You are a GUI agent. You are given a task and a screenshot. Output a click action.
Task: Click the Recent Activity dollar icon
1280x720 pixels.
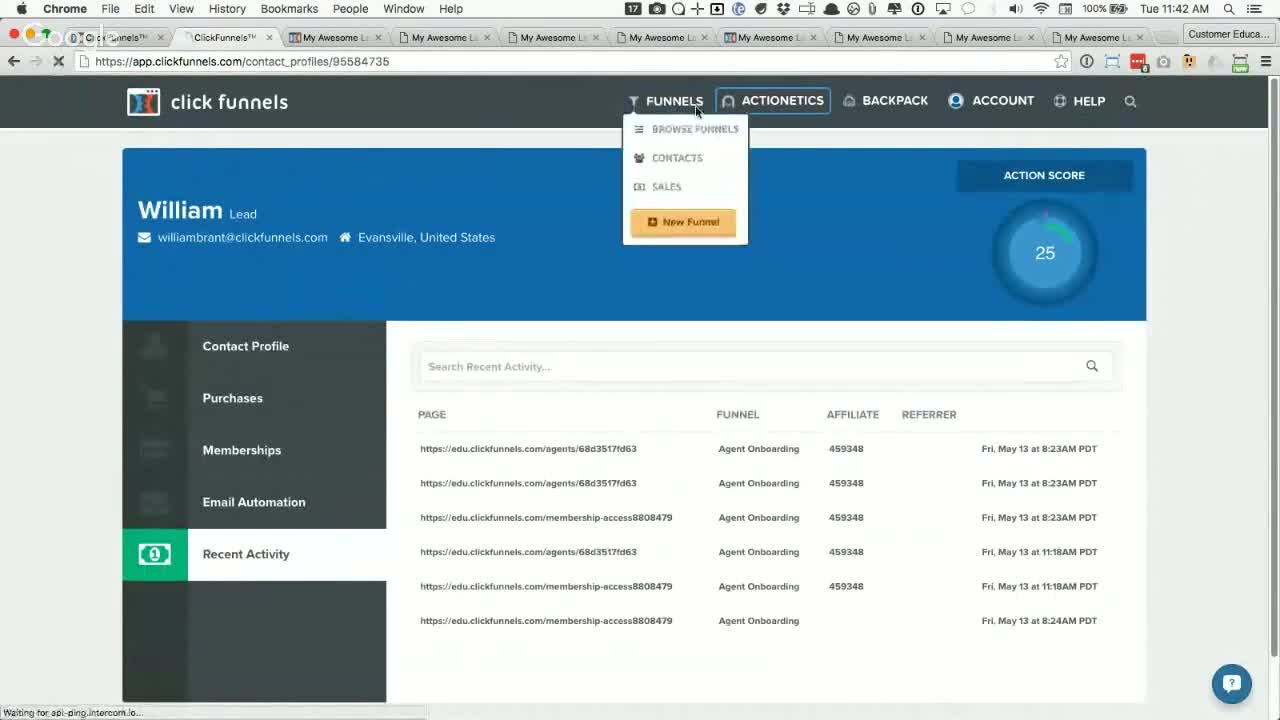tap(155, 554)
